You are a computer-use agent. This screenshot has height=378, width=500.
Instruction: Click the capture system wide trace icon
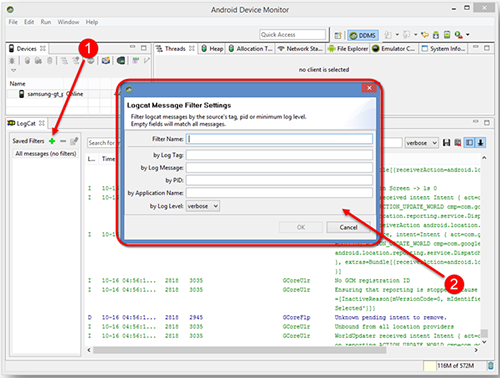point(135,61)
